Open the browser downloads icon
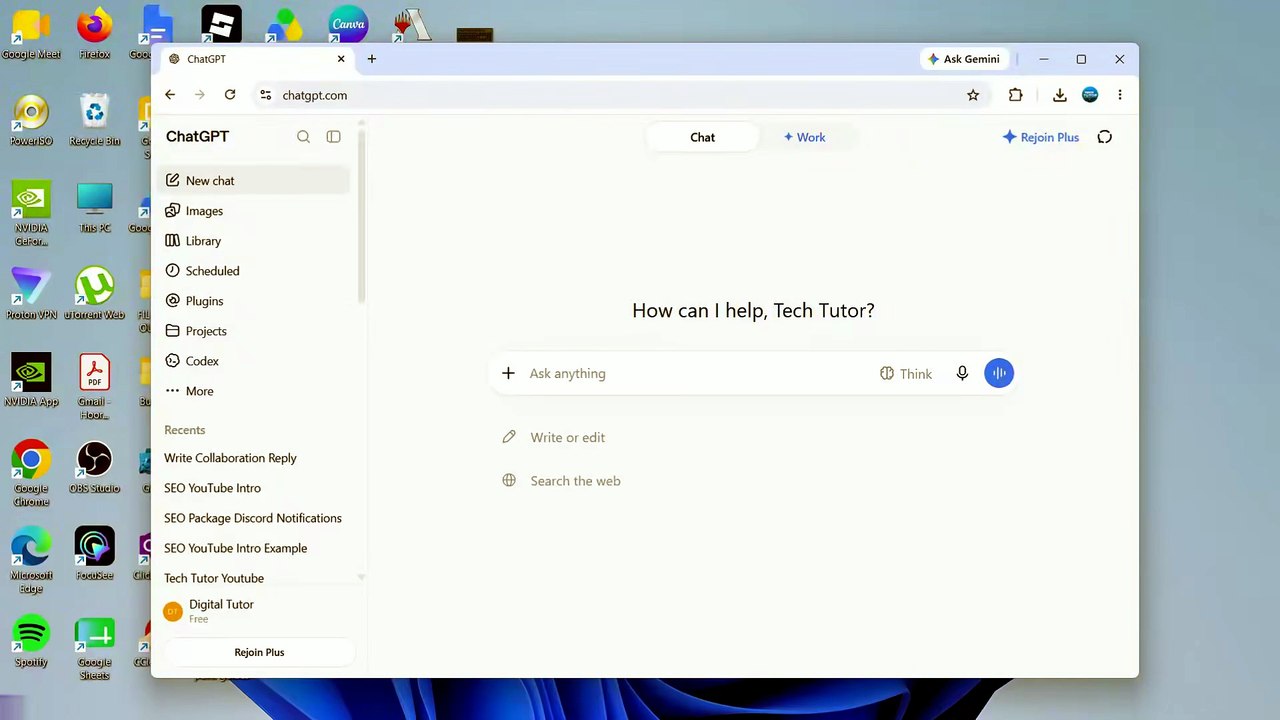Viewport: 1280px width, 720px height. [x=1060, y=95]
